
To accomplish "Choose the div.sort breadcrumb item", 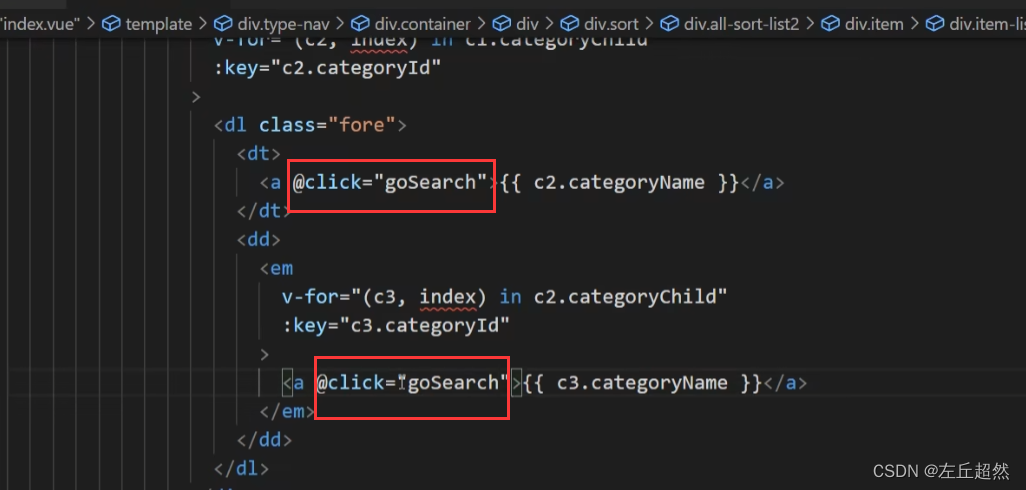I will coord(610,25).
